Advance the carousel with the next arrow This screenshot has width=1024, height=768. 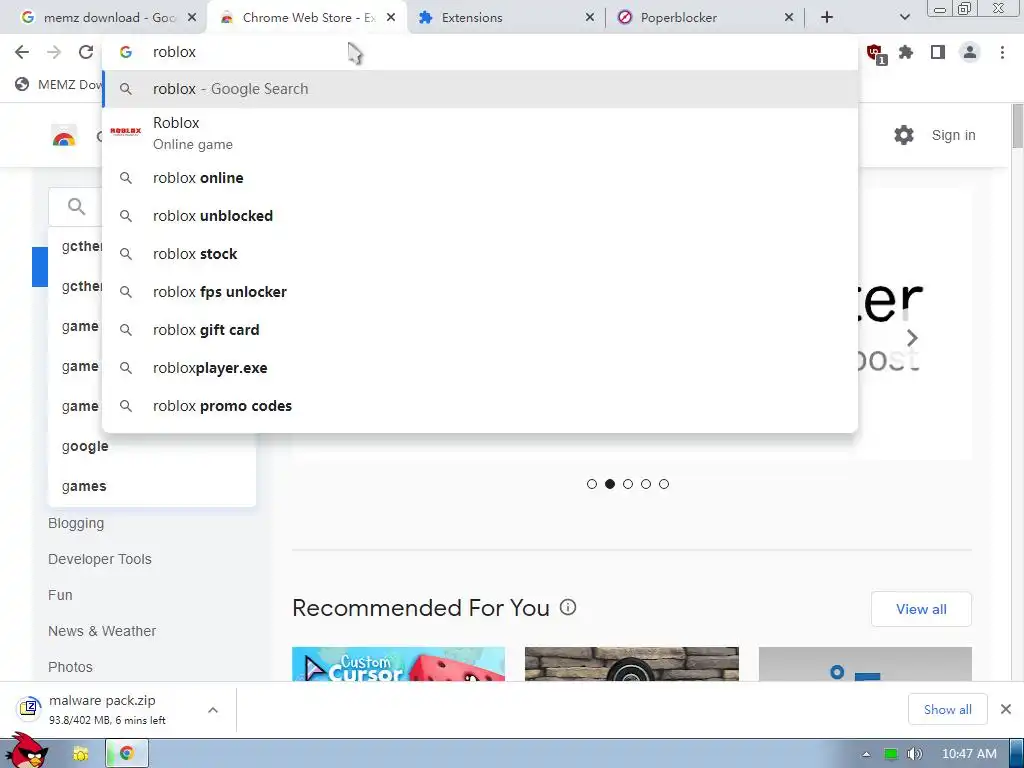[912, 338]
